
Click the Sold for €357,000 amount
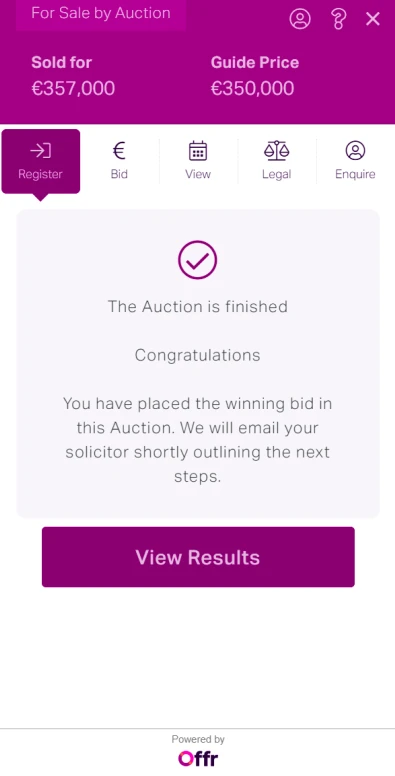pyautogui.click(x=73, y=89)
